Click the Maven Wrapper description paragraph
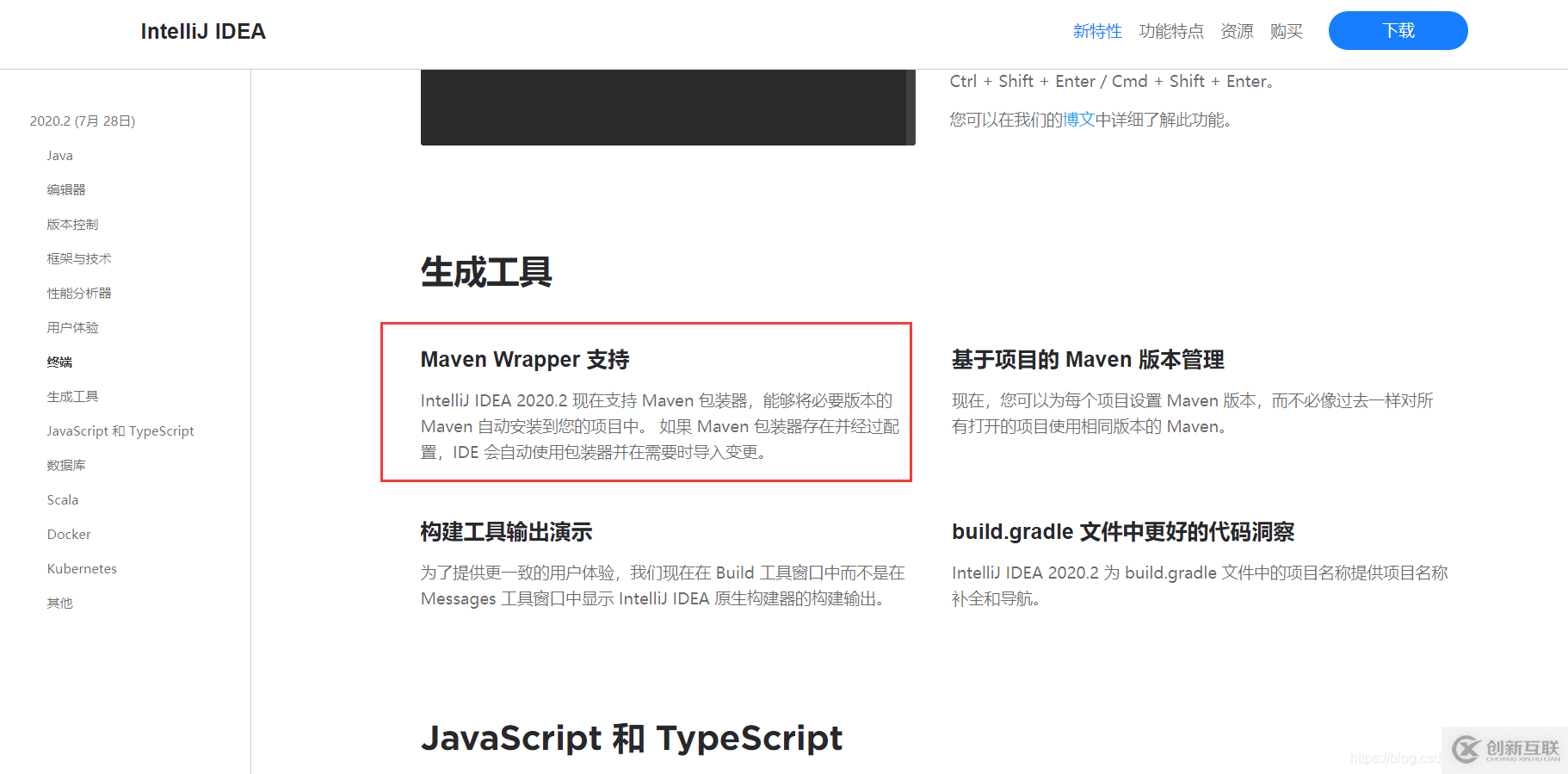 point(660,426)
